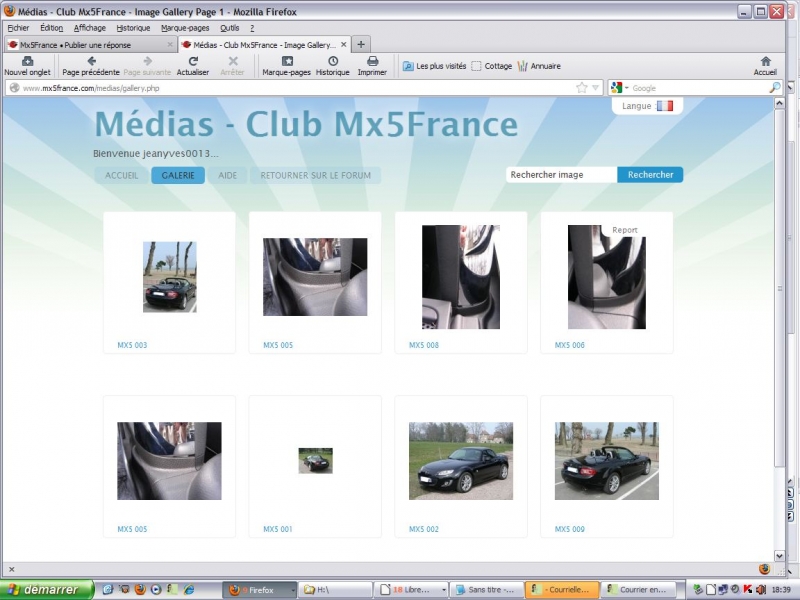Open Cottage bookmark
Screen dimensions: 800x600
491,66
